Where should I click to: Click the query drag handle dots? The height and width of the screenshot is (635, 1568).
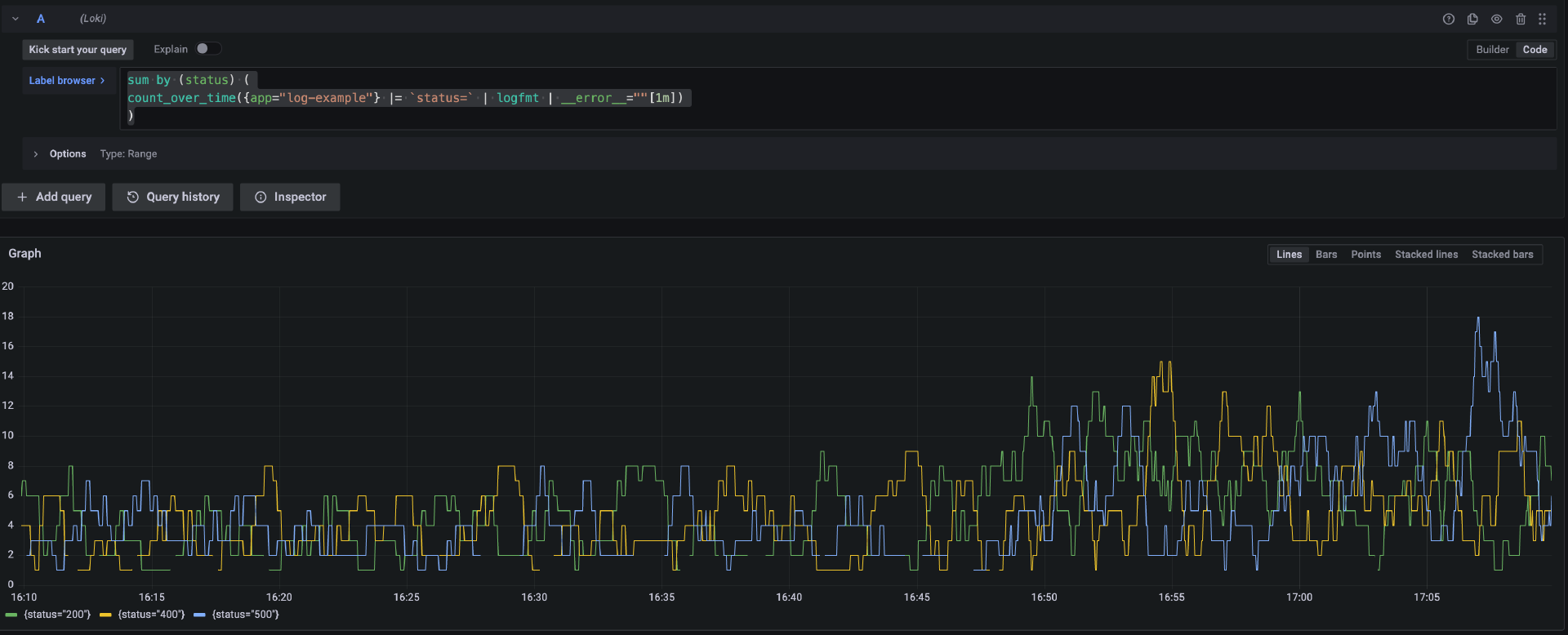coord(1542,19)
